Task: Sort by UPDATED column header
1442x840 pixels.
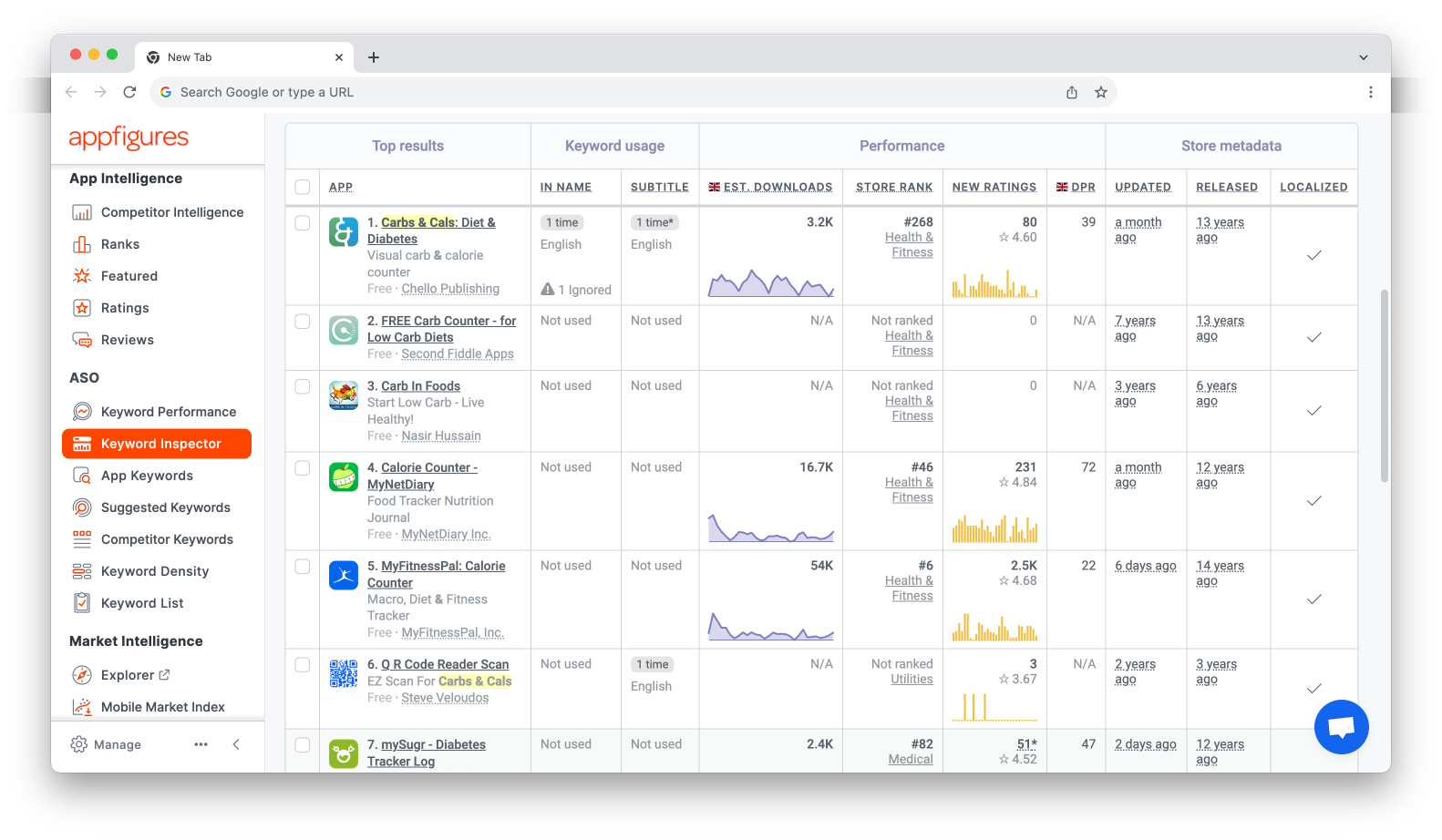Action: pos(1143,187)
